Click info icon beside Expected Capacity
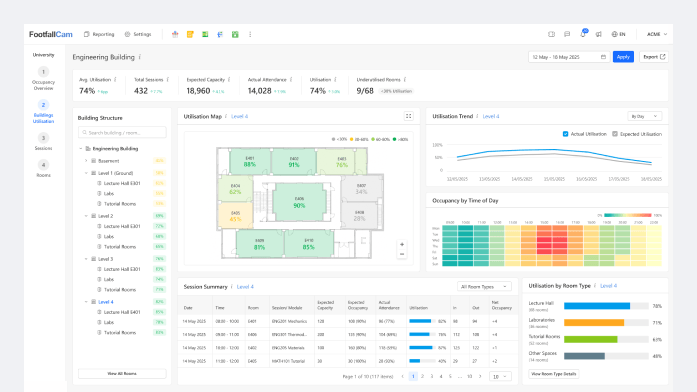Viewport: 697px width, 392px height. (229, 80)
